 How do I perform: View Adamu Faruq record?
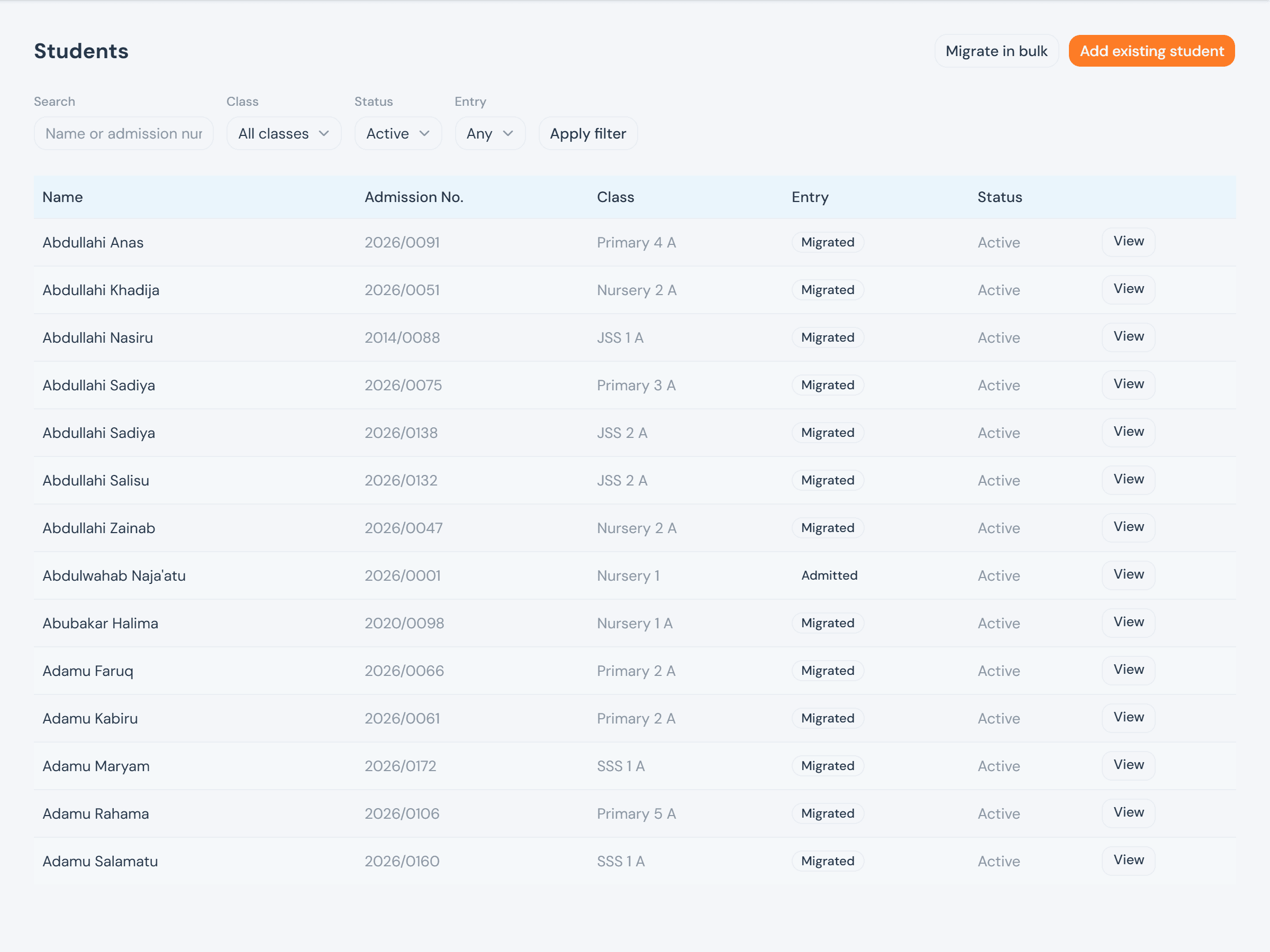(x=1128, y=670)
